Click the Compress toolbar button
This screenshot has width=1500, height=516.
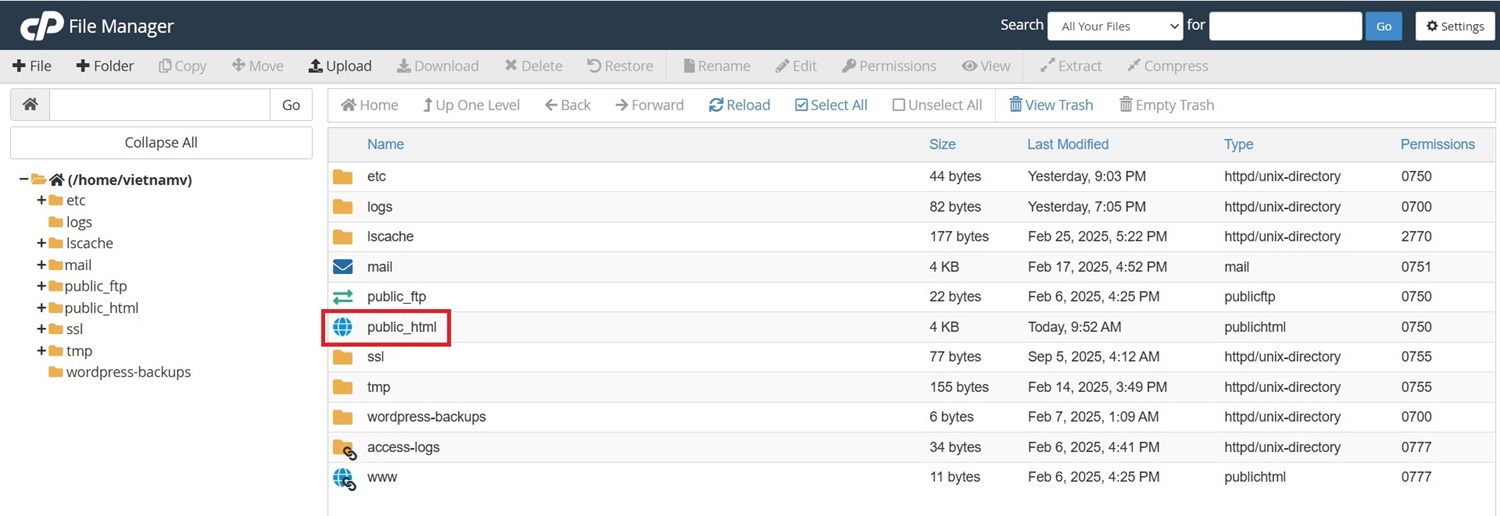pos(1167,66)
